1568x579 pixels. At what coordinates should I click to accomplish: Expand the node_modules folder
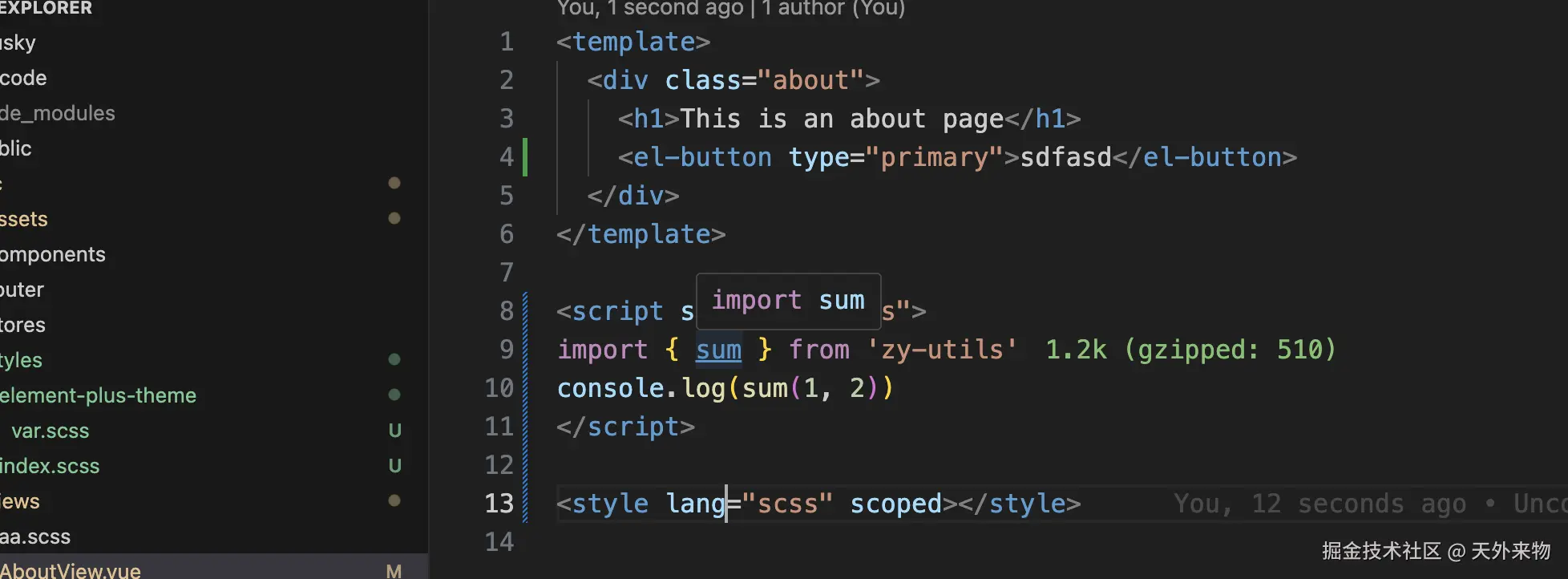[x=58, y=113]
